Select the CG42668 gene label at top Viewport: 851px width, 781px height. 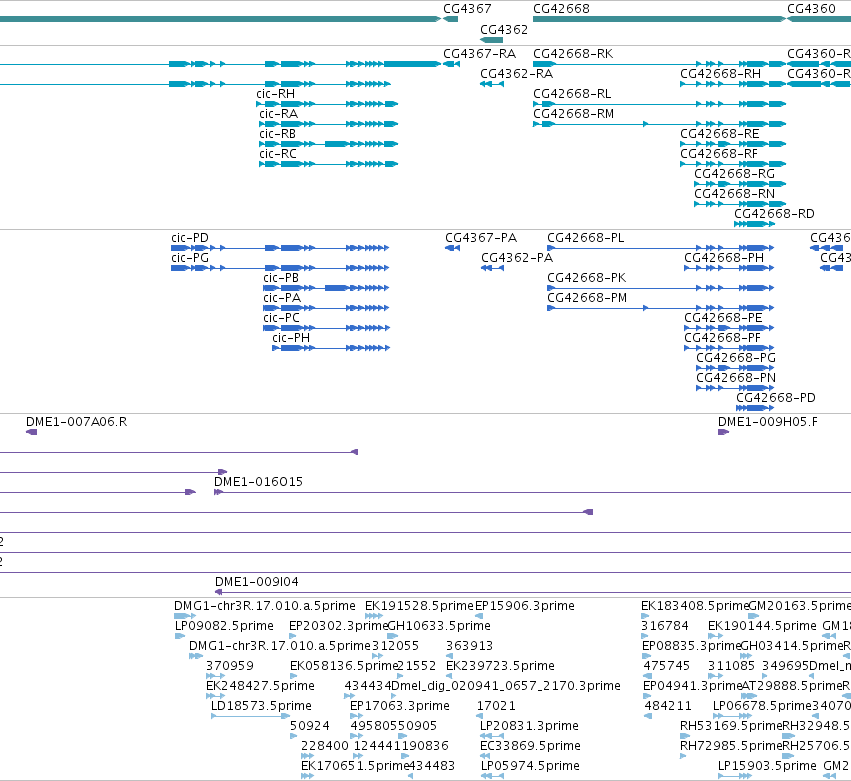(561, 9)
